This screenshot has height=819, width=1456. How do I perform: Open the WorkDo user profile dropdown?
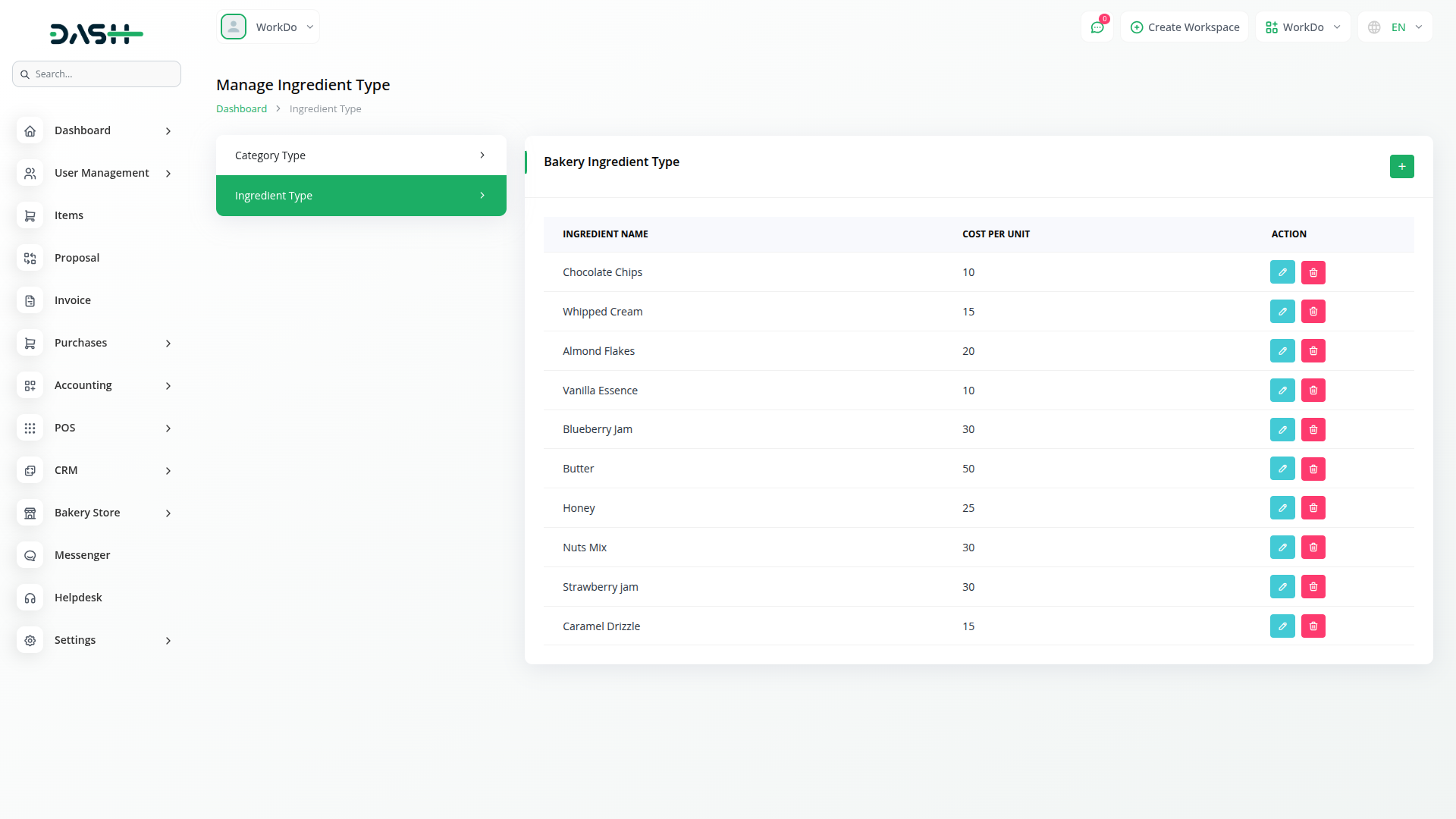coord(268,27)
